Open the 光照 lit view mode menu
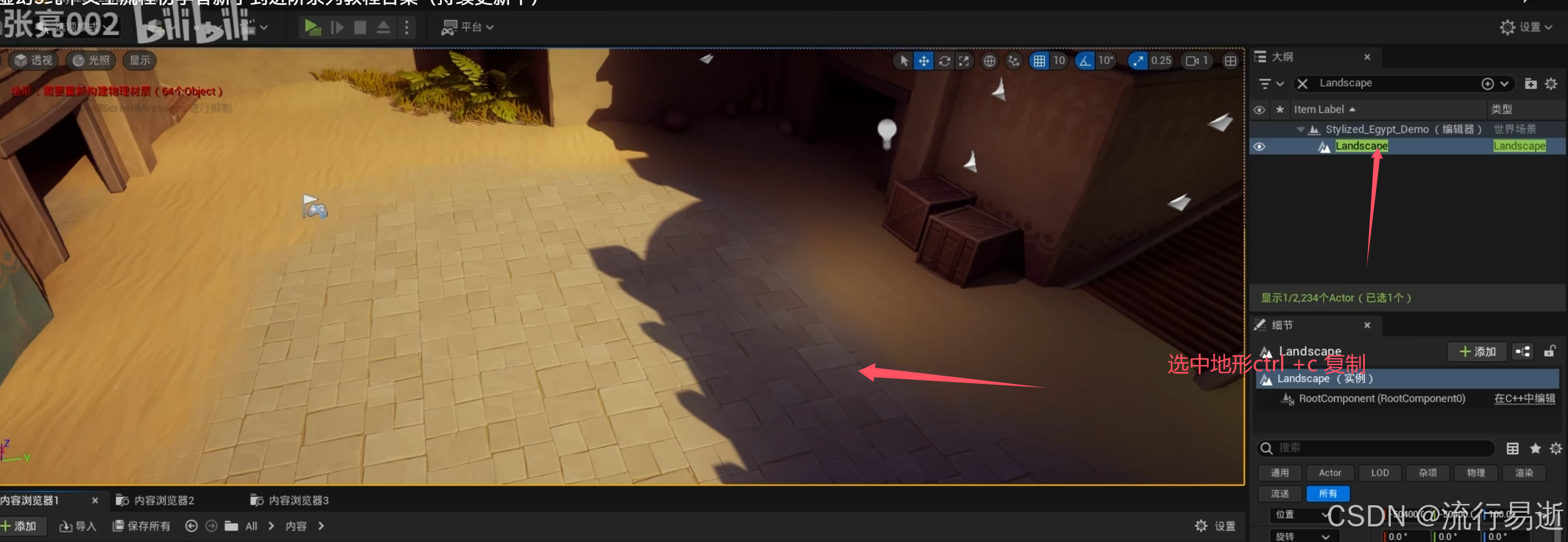Screen dimensions: 1568x542 [x=91, y=60]
